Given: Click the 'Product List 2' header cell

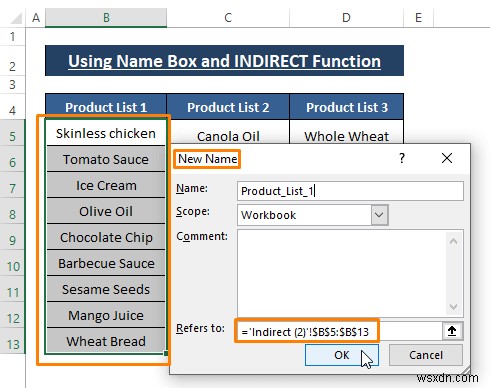Looking at the screenshot, I should [x=228, y=107].
